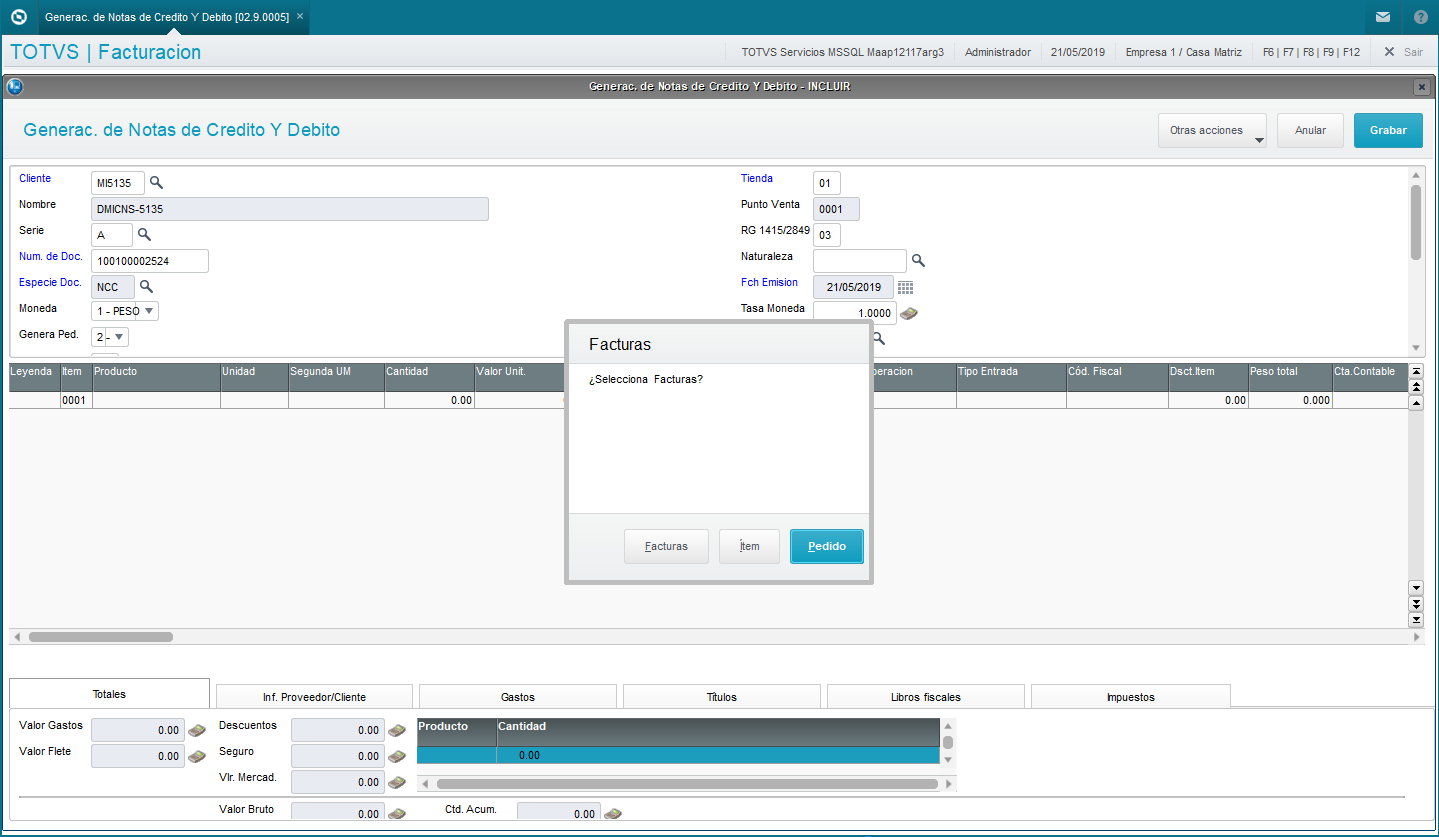Jump to the first row of the items grid

(x=1416, y=371)
